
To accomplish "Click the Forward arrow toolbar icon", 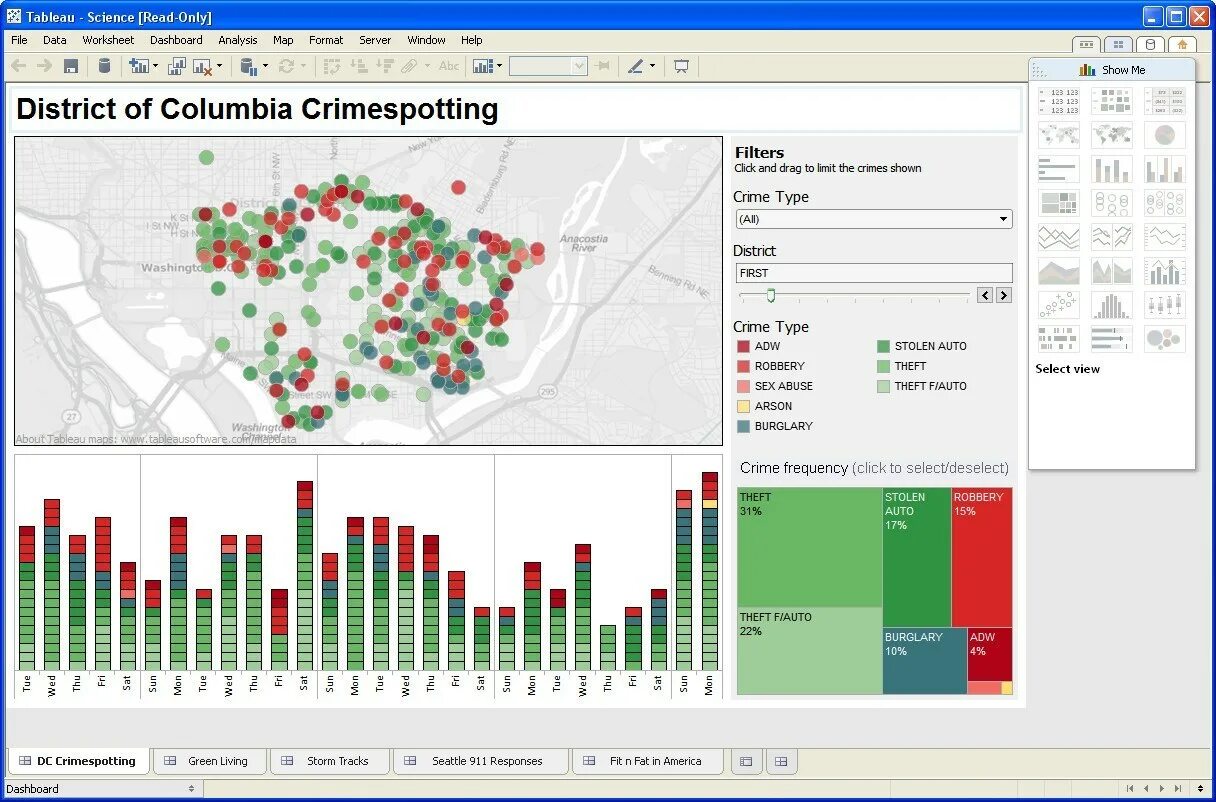I will coord(44,66).
